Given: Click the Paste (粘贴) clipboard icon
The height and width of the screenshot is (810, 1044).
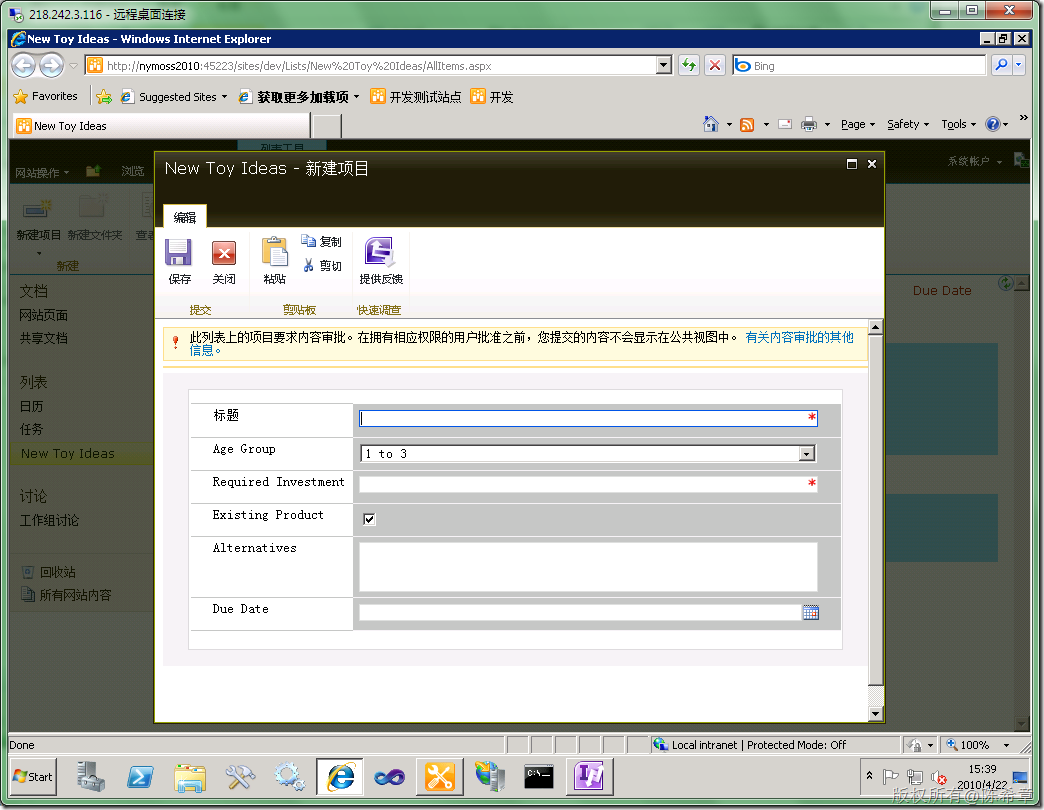Looking at the screenshot, I should pos(274,252).
